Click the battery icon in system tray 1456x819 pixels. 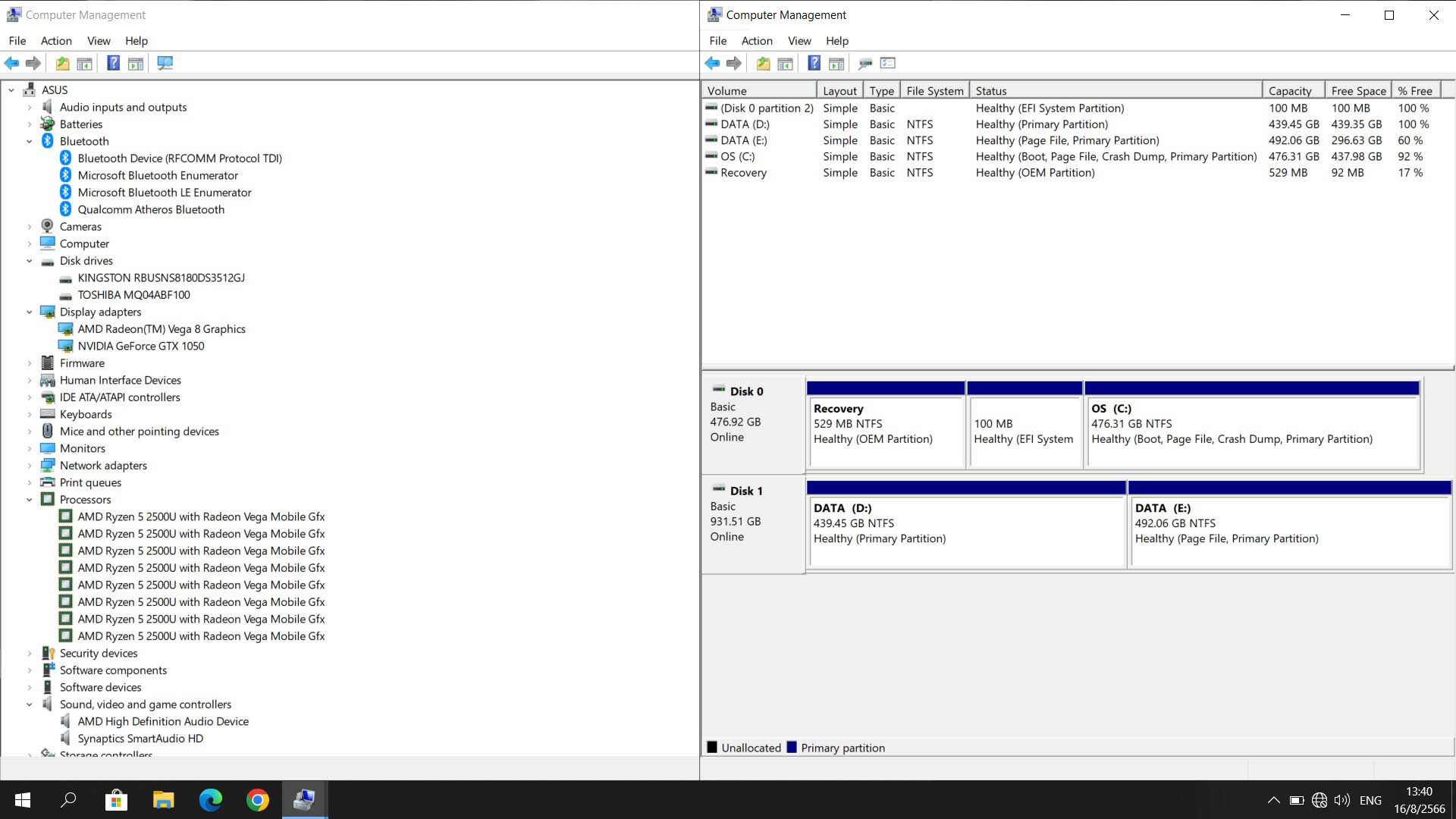click(x=1297, y=800)
